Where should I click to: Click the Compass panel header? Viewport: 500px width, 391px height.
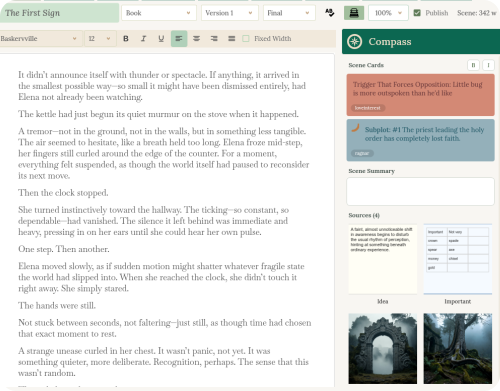[421, 42]
